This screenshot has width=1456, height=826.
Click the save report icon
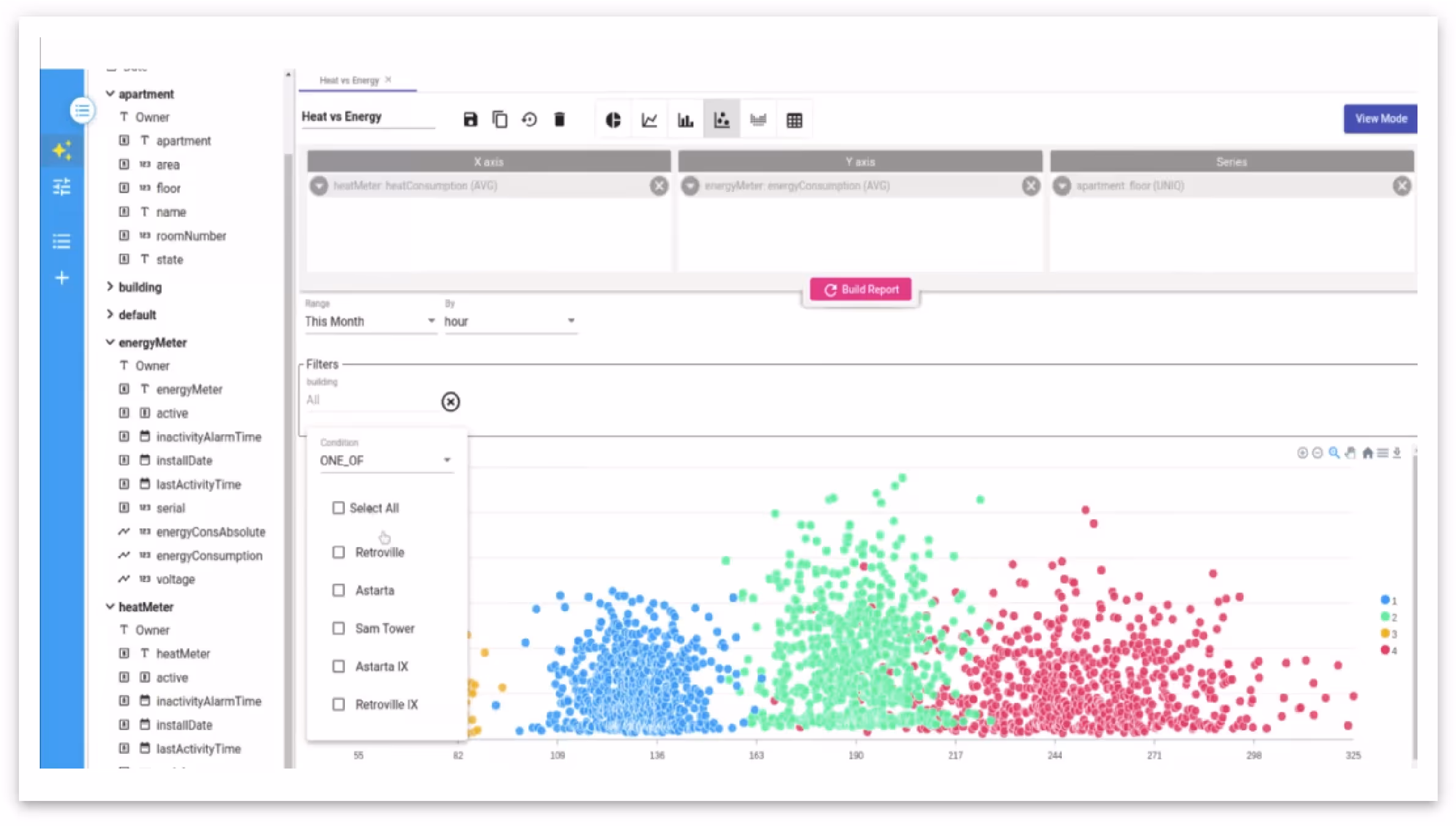(x=469, y=119)
